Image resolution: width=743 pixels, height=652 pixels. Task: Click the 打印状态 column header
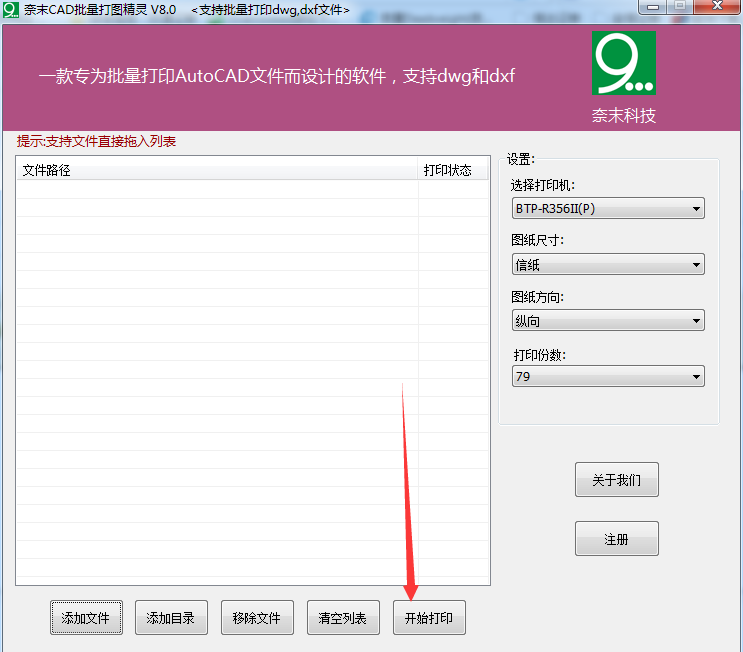pyautogui.click(x=453, y=170)
